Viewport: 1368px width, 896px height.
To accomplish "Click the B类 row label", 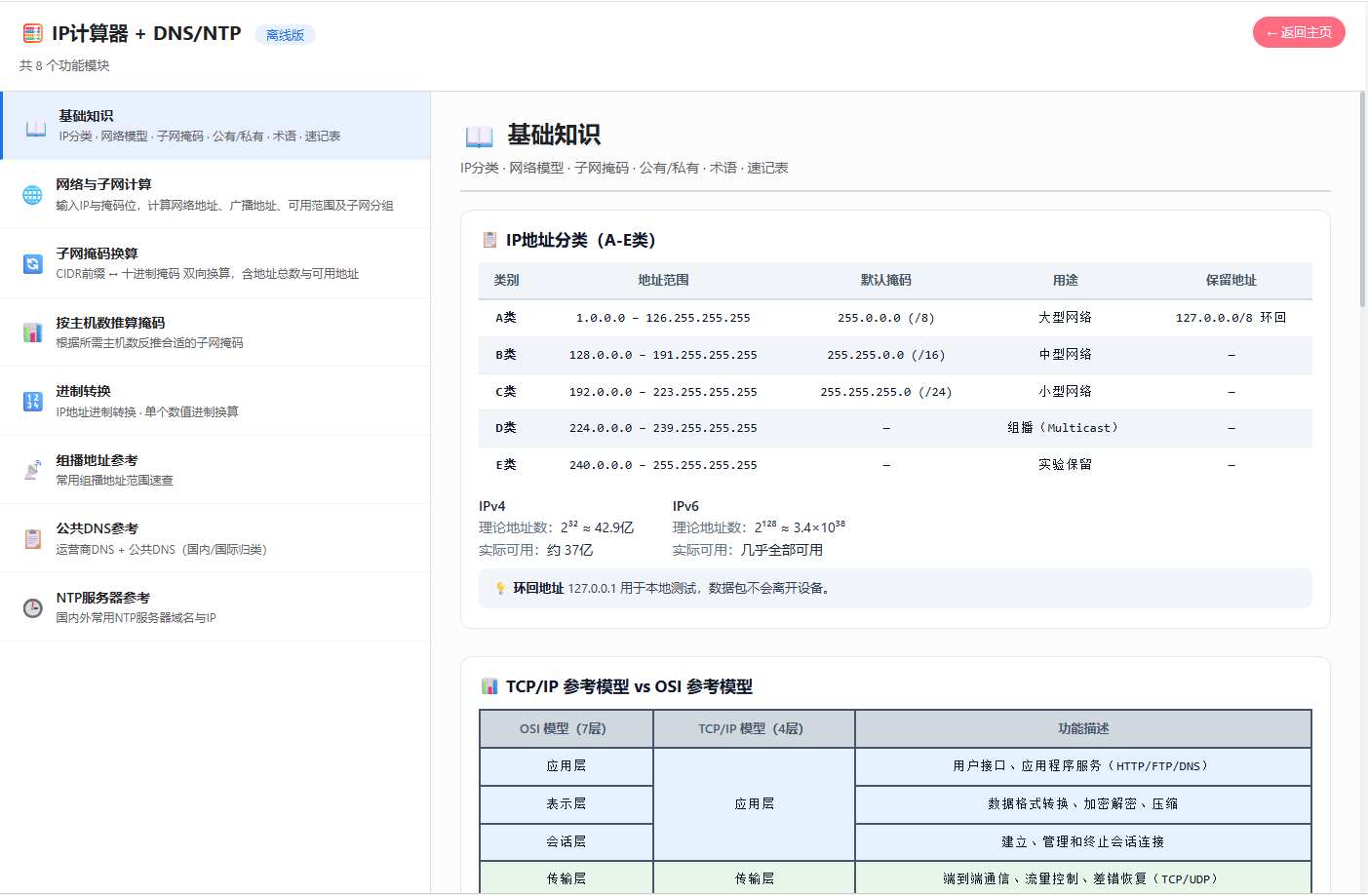I will pyautogui.click(x=506, y=355).
